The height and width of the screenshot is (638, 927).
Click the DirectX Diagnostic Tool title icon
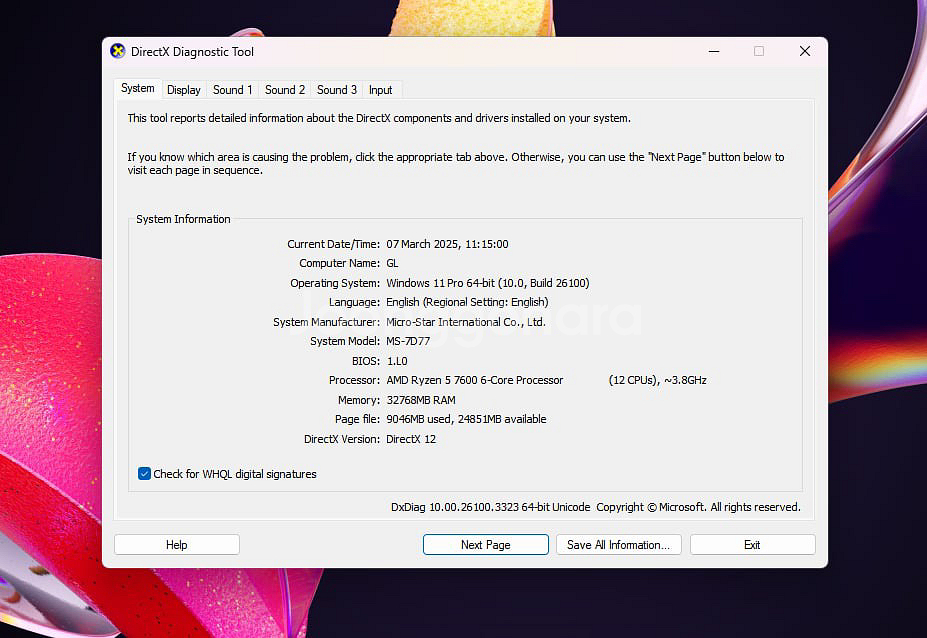118,51
